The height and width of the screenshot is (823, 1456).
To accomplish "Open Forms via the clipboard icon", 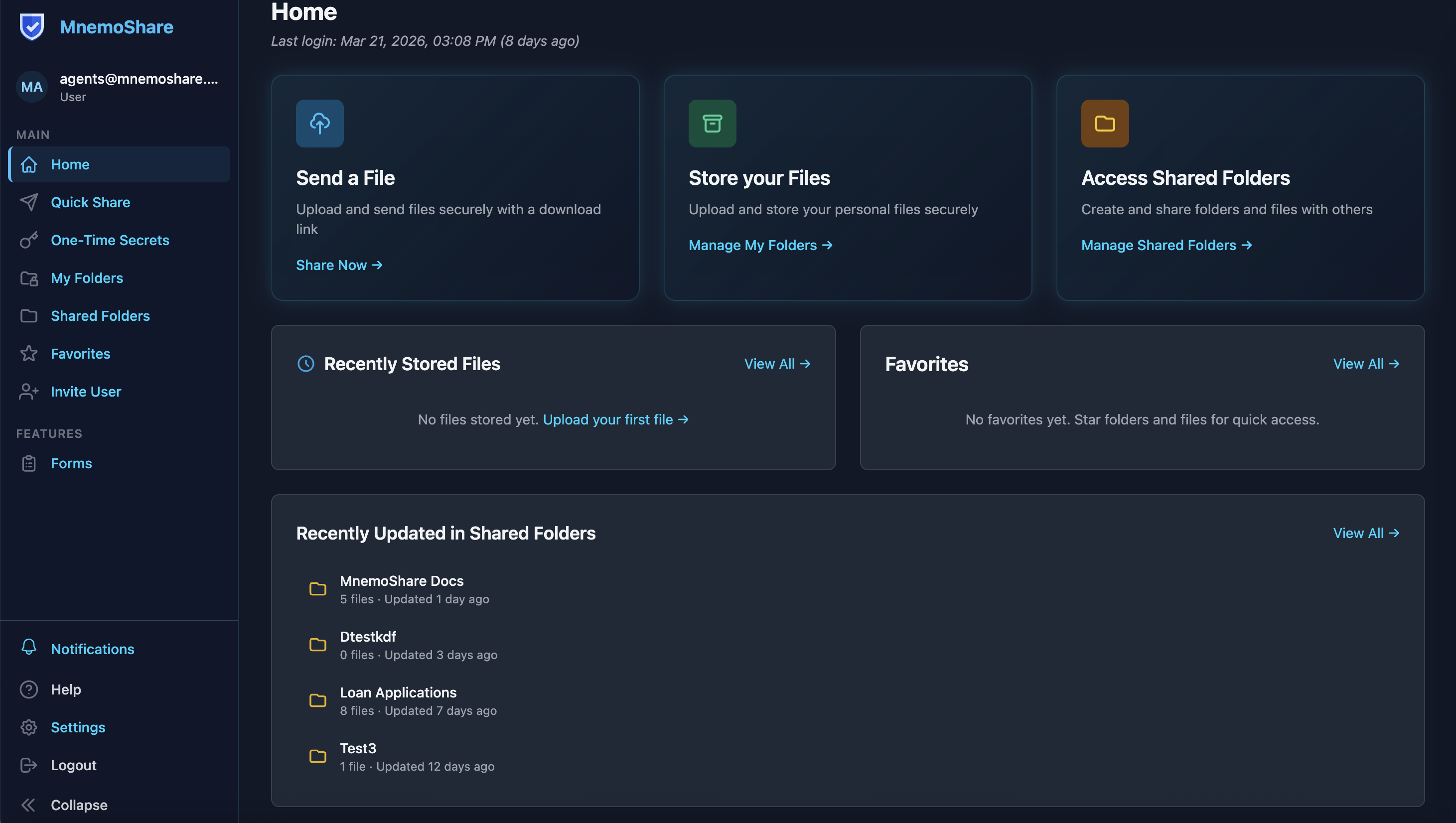I will pos(29,463).
